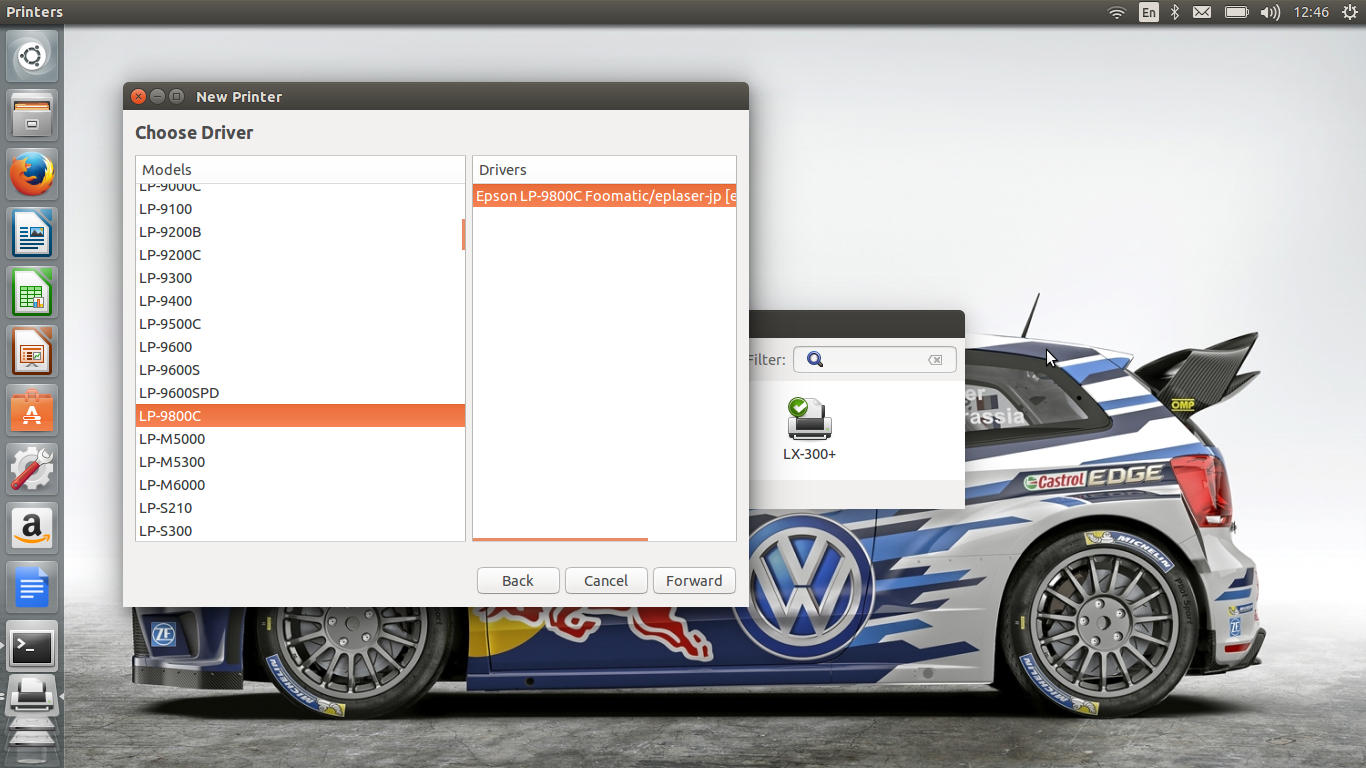Select model LP-9300
Screen dimensions: 1366x768
(300, 278)
